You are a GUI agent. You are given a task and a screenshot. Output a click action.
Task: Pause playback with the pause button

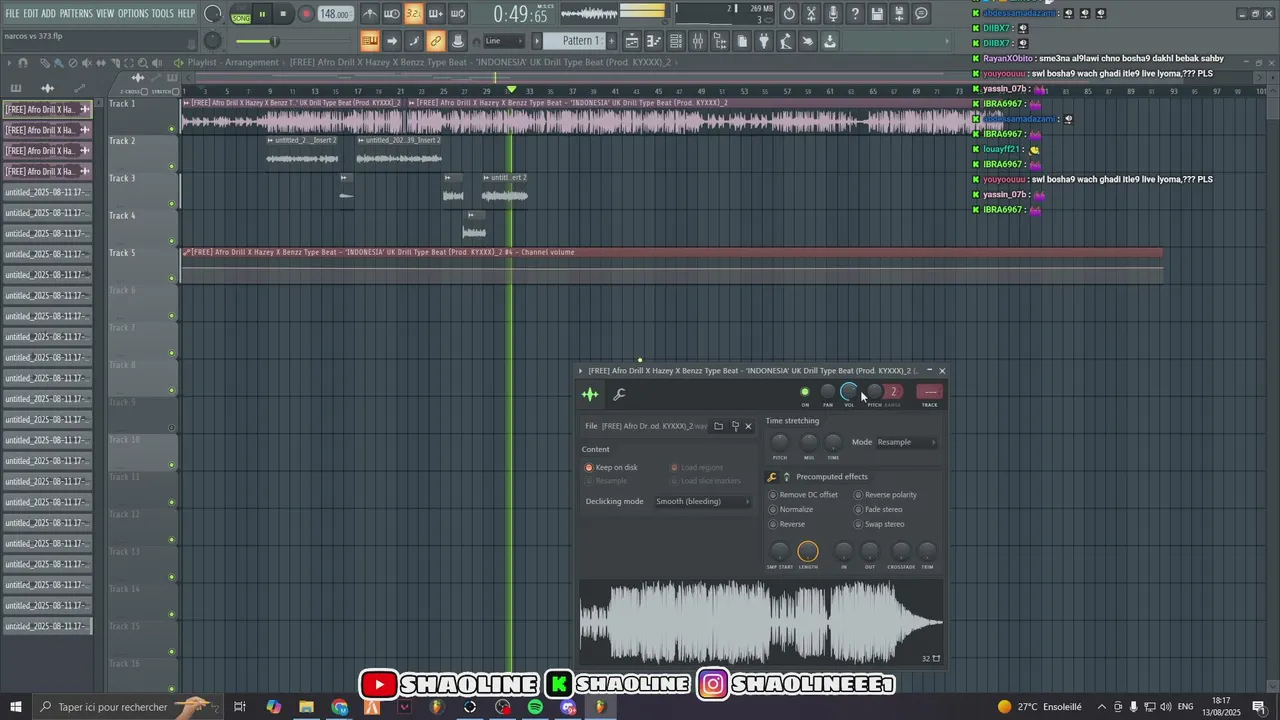click(262, 14)
